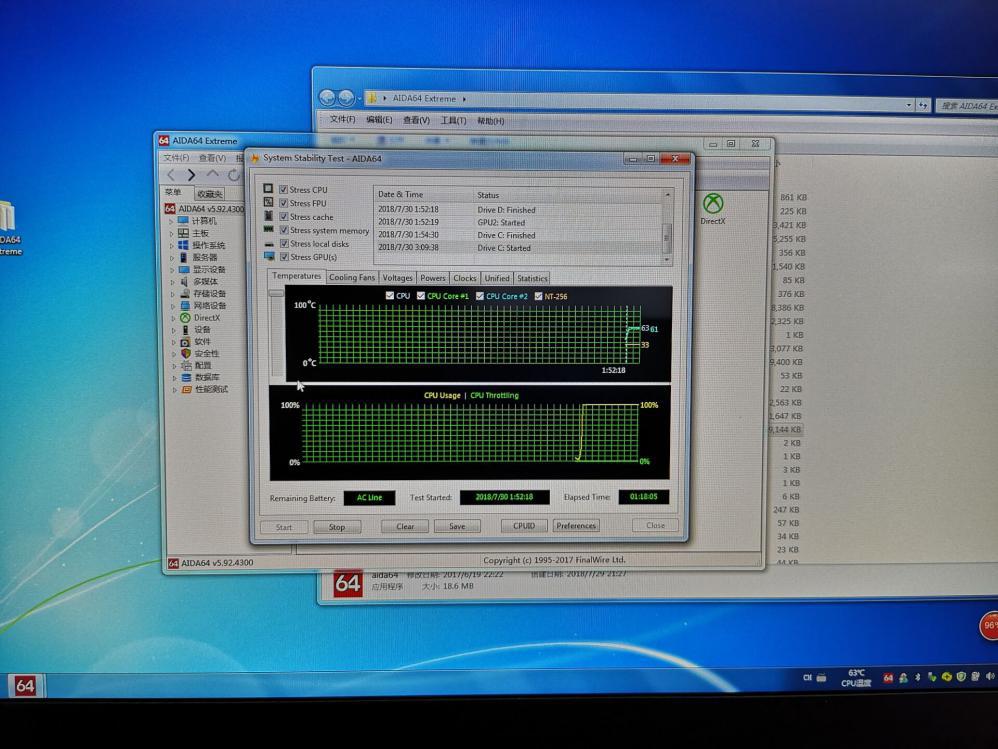Click the green shield security tray icon

point(961,676)
